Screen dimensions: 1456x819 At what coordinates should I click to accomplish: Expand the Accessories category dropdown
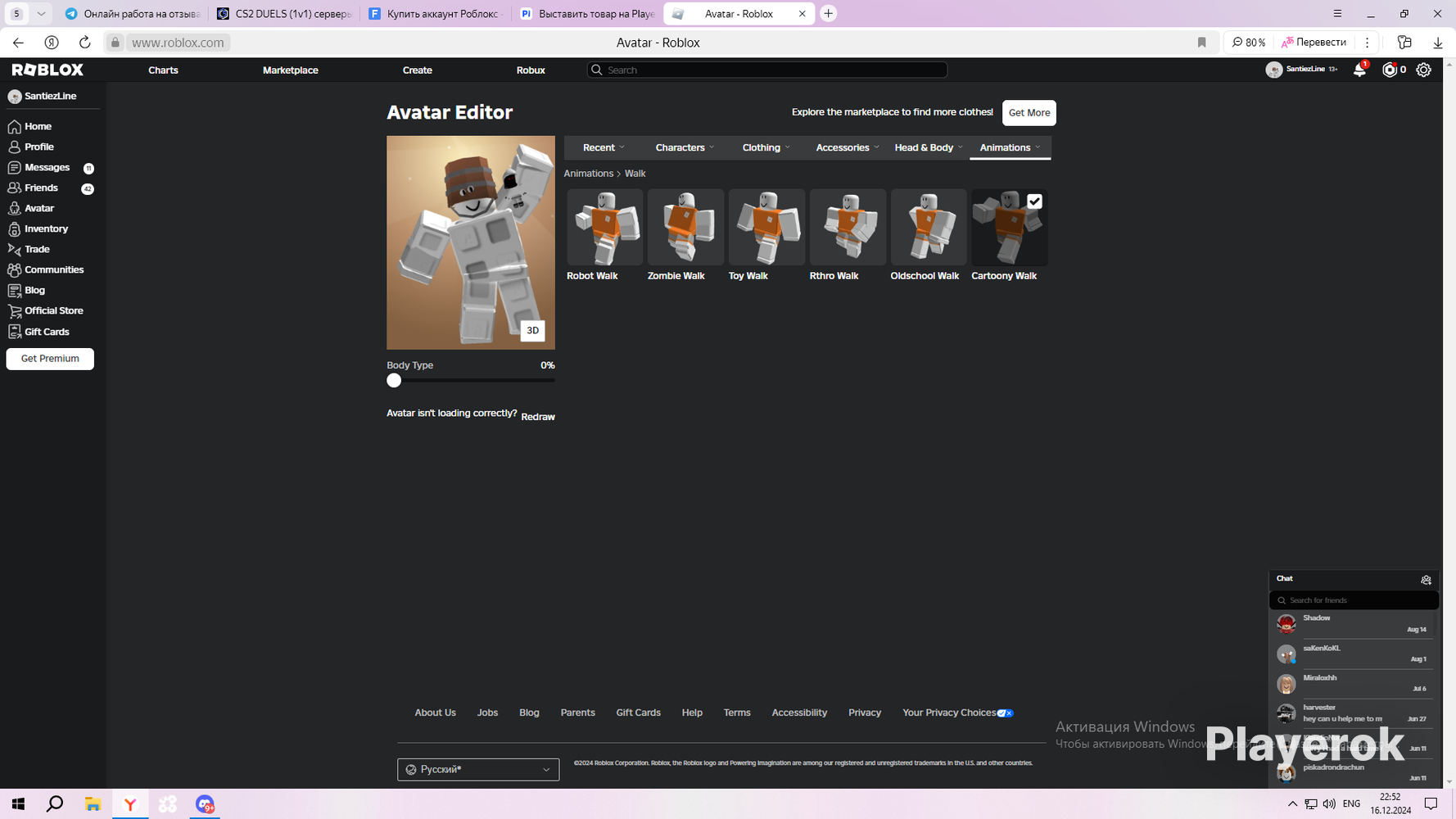point(847,147)
